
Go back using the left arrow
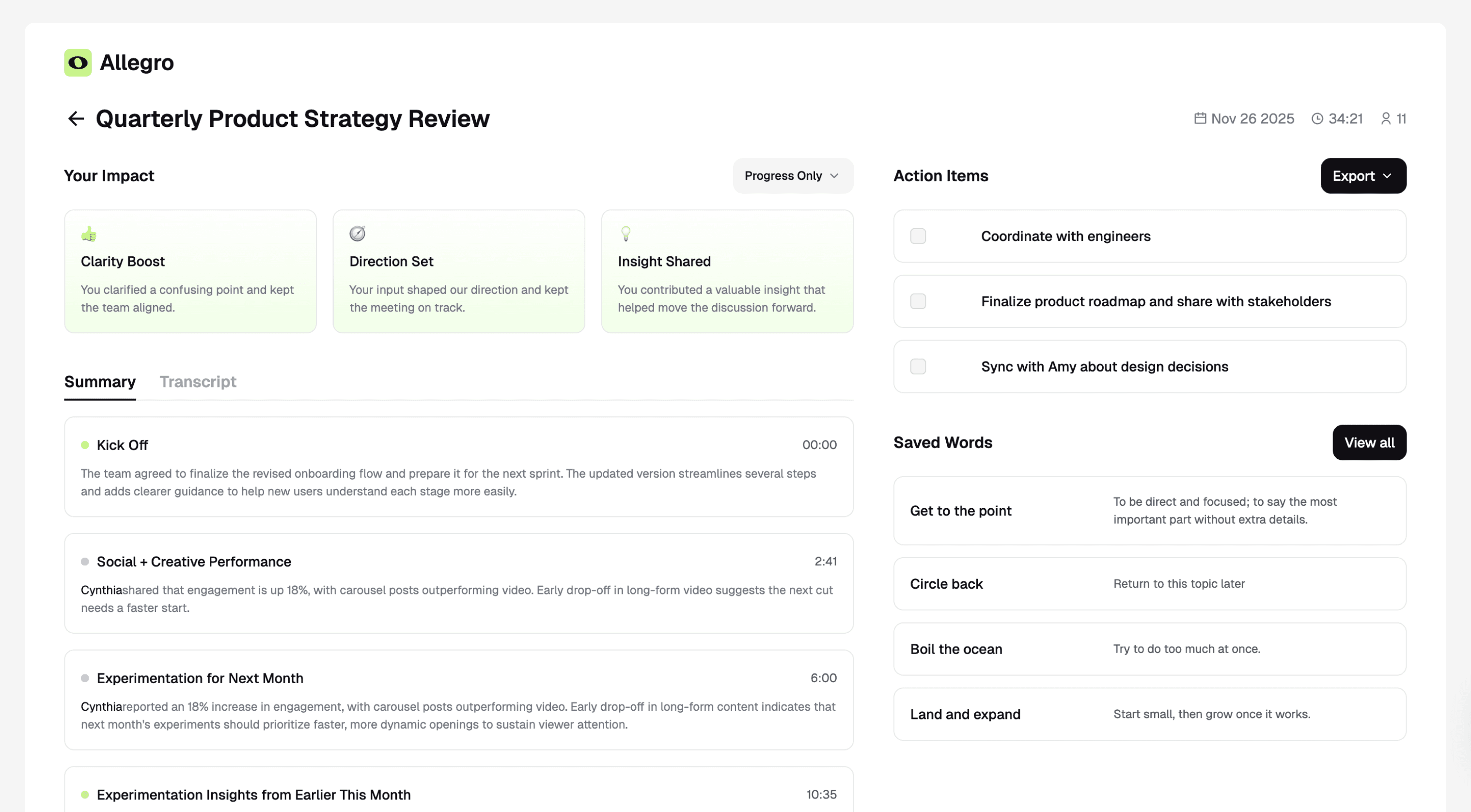[x=76, y=119]
